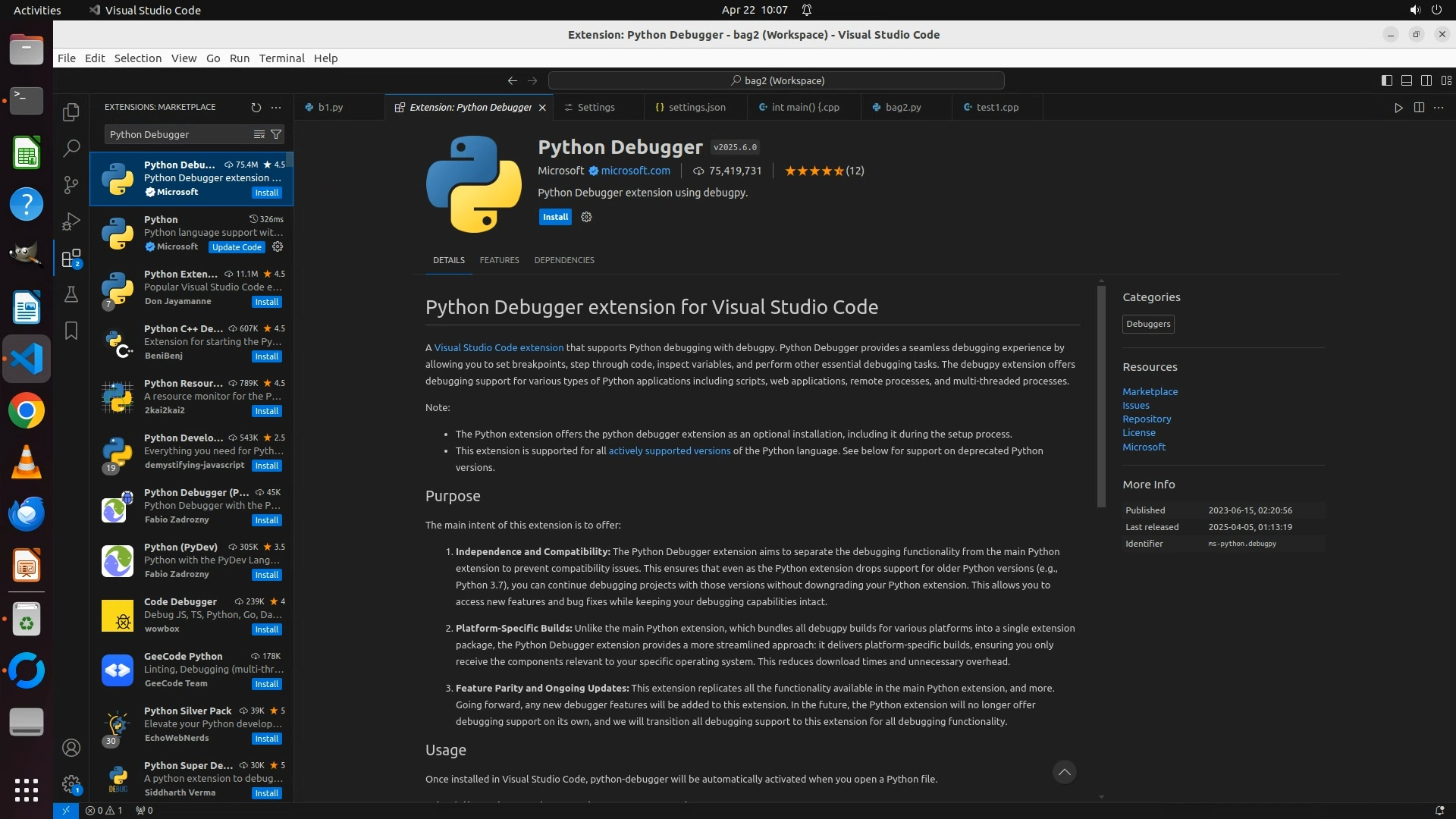Toggle primary side bar visibility
1456x819 pixels.
click(1386, 80)
